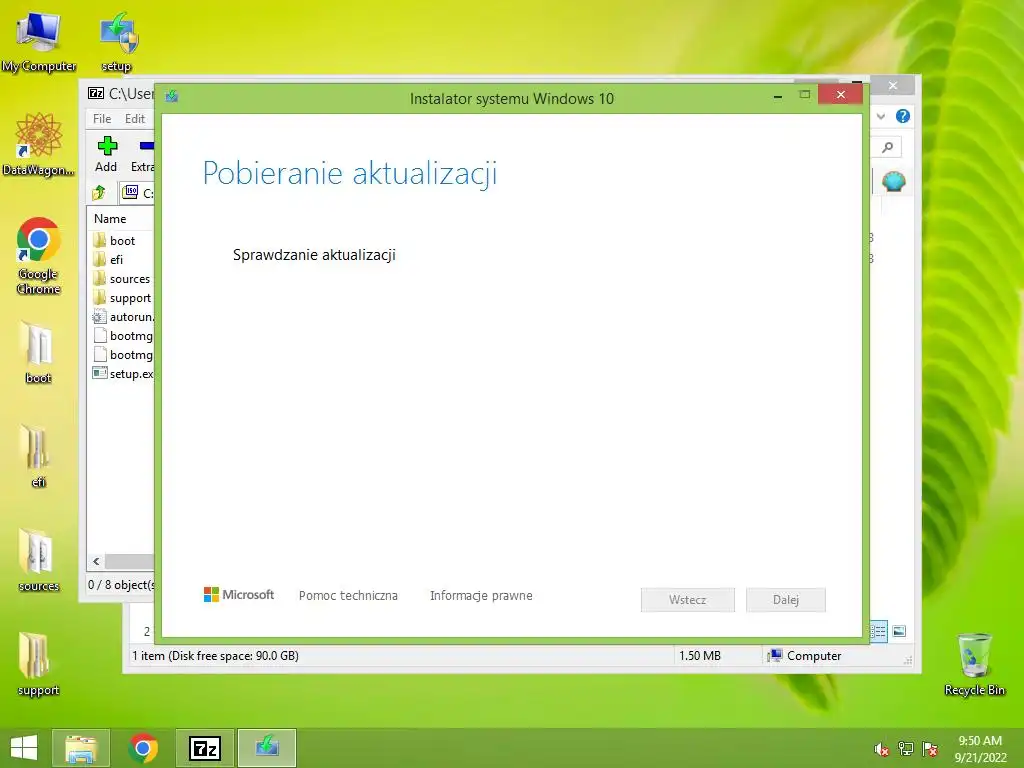Click Explorer help question mark icon
Image resolution: width=1024 pixels, height=768 pixels.
903,116
